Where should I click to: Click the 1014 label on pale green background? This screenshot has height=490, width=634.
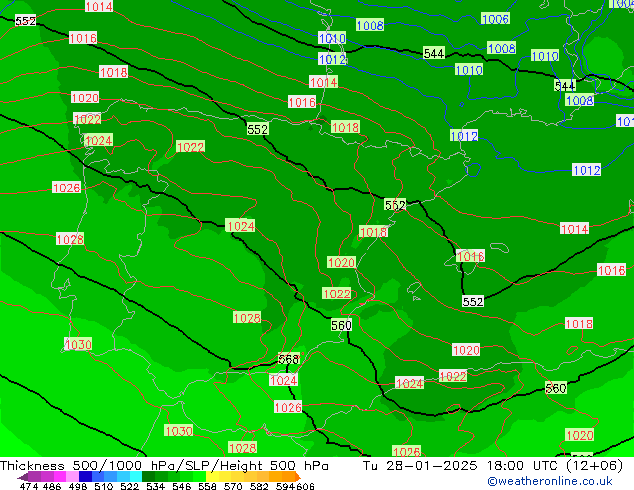pos(323,82)
